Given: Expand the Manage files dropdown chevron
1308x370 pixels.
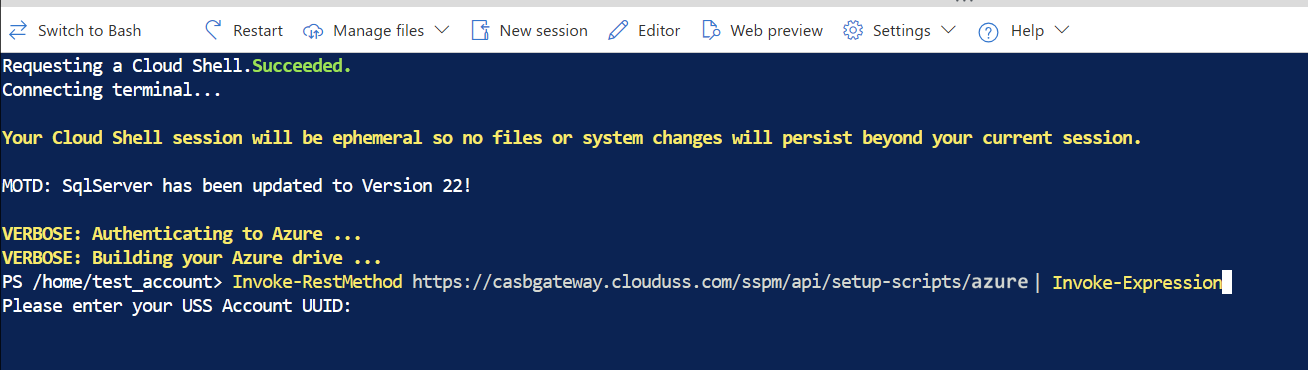Looking at the screenshot, I should (442, 30).
